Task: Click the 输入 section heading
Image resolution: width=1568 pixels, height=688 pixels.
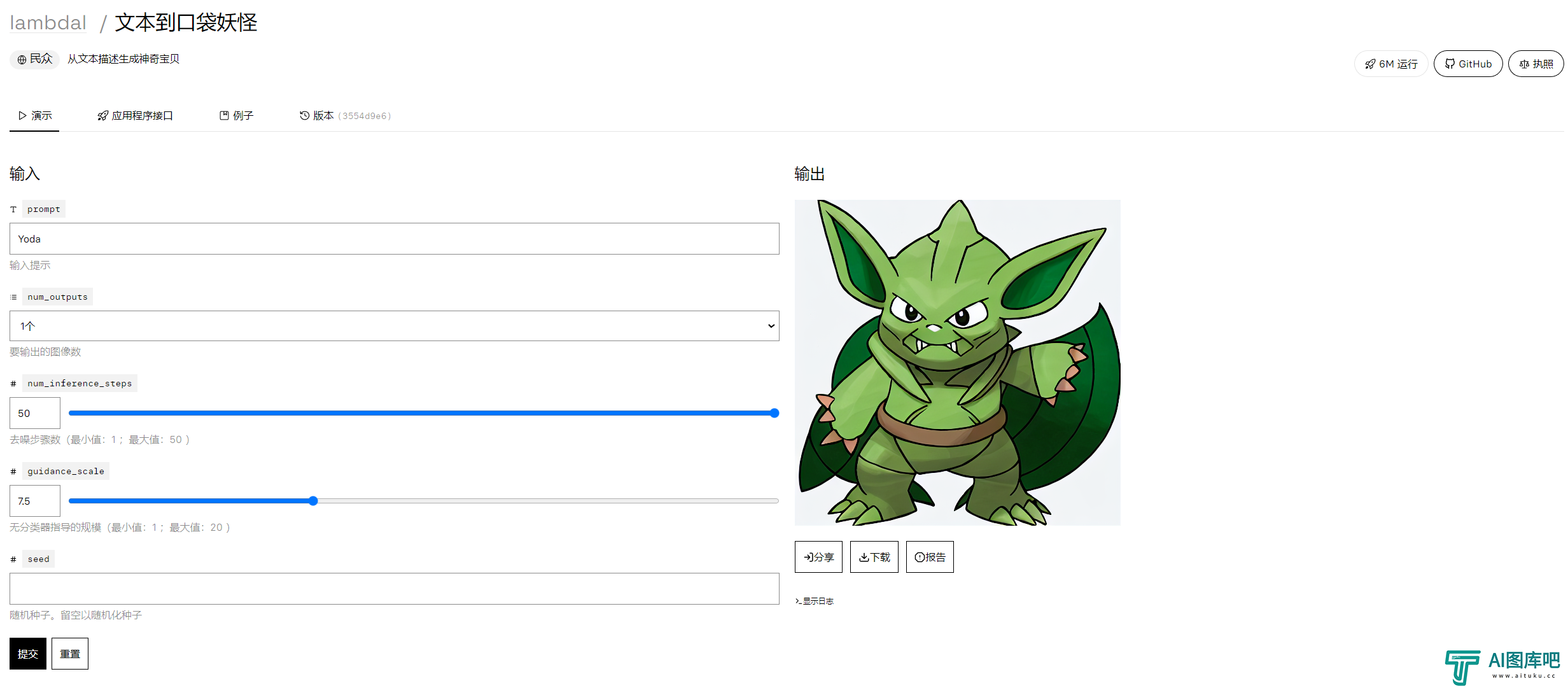Action: [25, 174]
